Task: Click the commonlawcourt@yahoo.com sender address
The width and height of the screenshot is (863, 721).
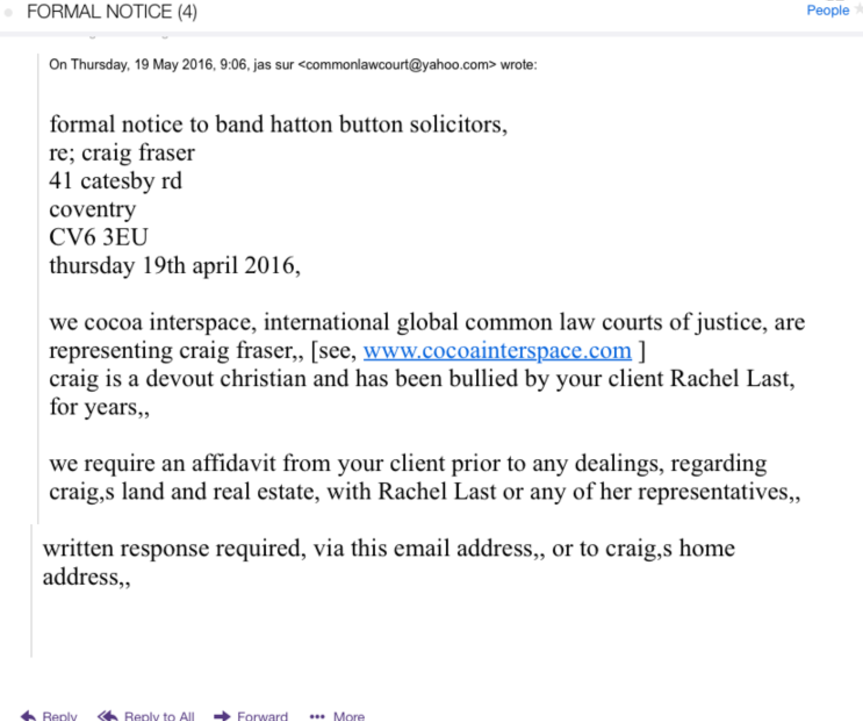Action: pos(397,65)
